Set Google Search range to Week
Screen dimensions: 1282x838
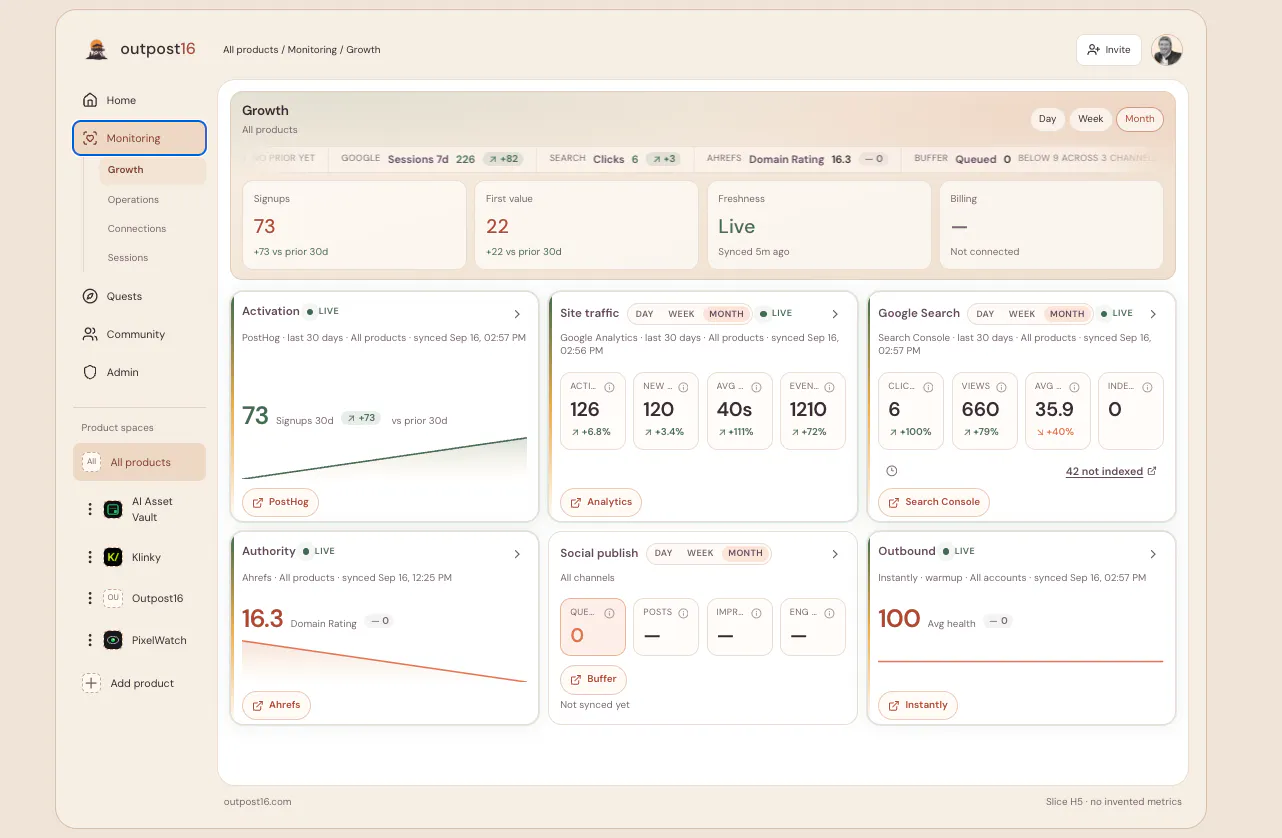[x=1022, y=314]
